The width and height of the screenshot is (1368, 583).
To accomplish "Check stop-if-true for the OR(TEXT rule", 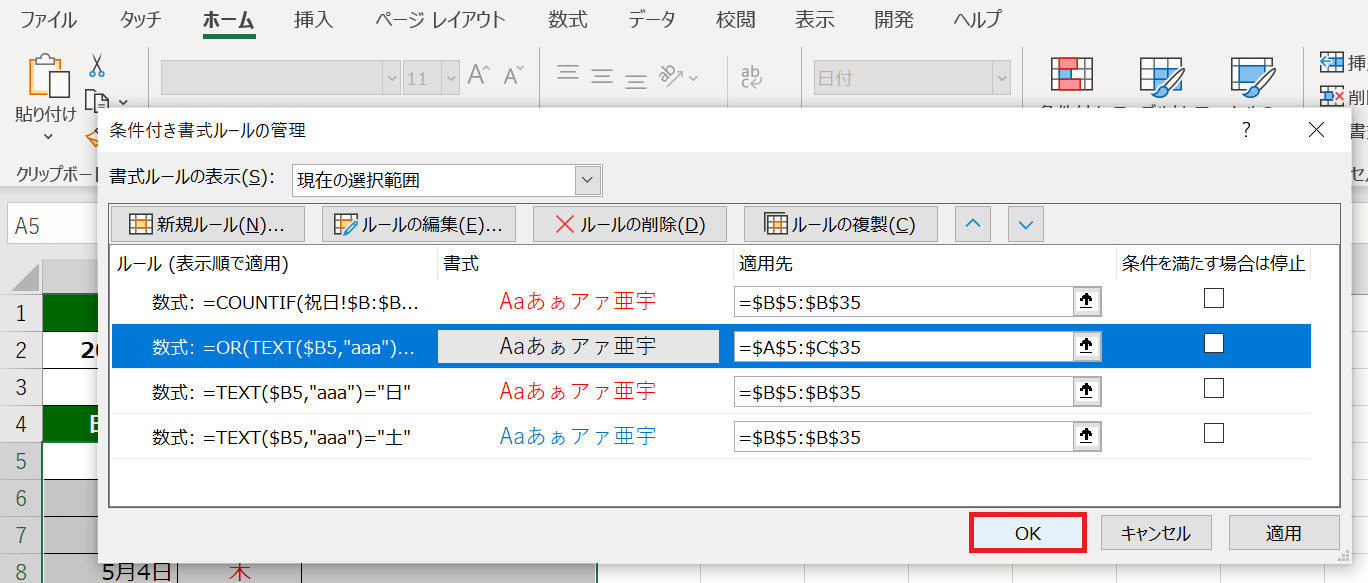I will pos(1213,344).
